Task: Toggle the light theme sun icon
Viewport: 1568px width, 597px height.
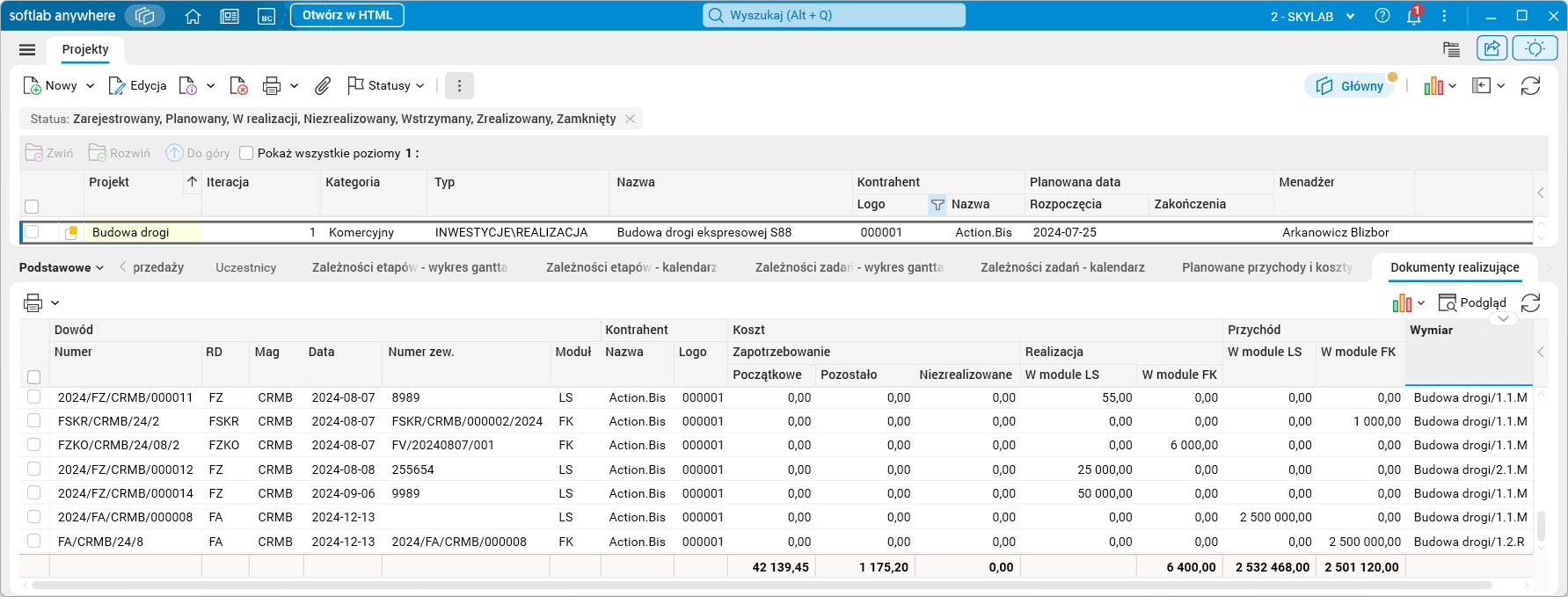Action: 1535,48
